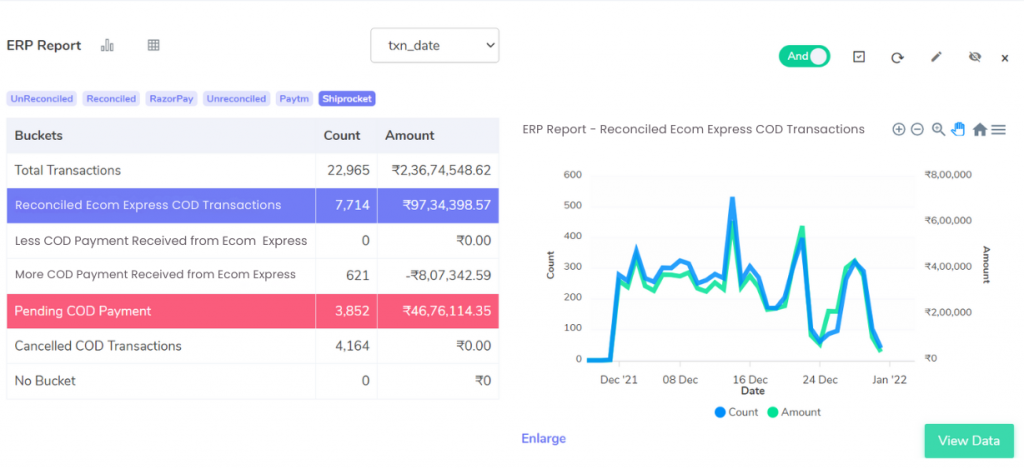Switch to table grid view icon
Image resolution: width=1024 pixels, height=469 pixels.
[153, 45]
